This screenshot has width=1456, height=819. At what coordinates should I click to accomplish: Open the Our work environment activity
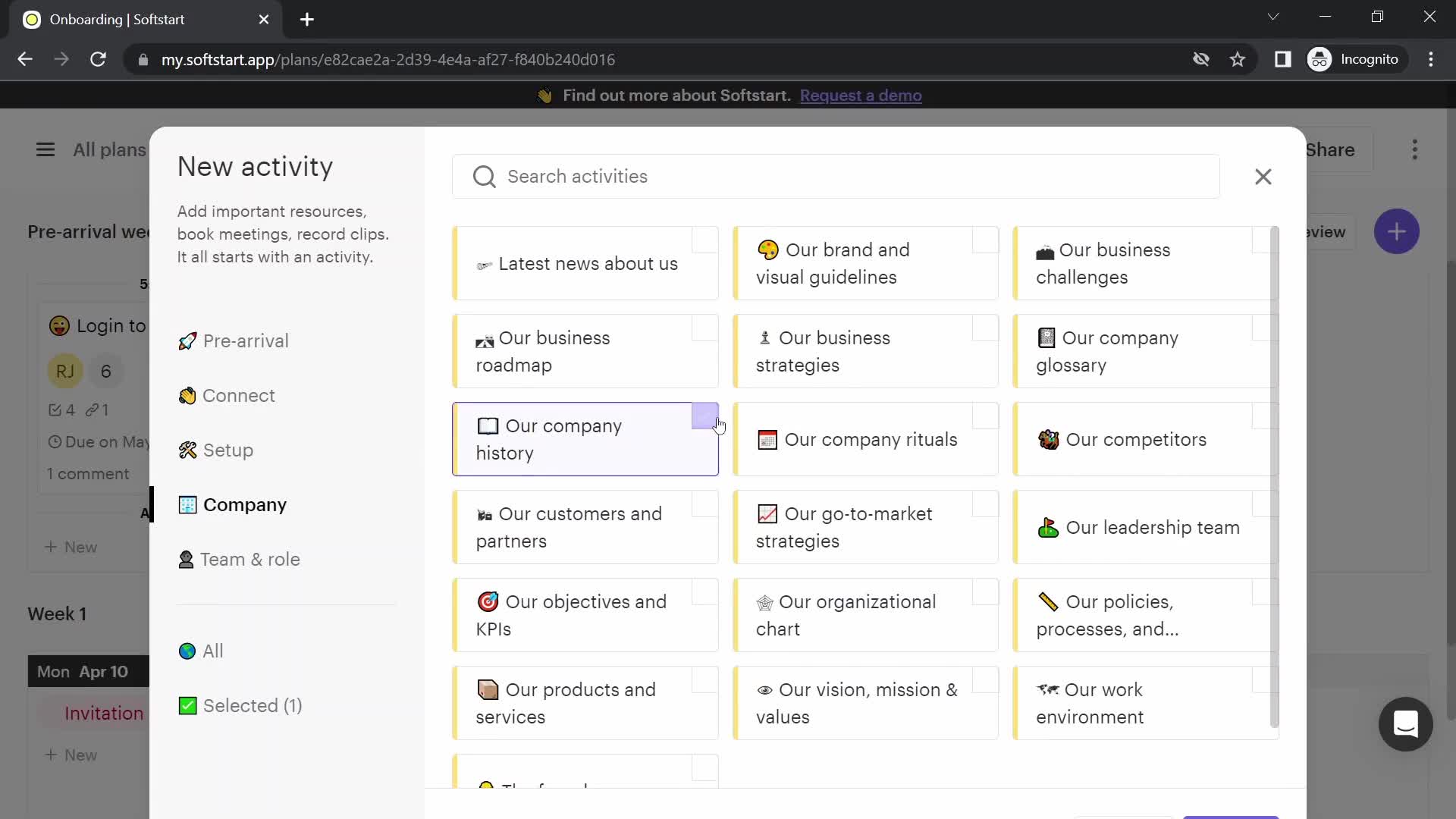(1145, 703)
